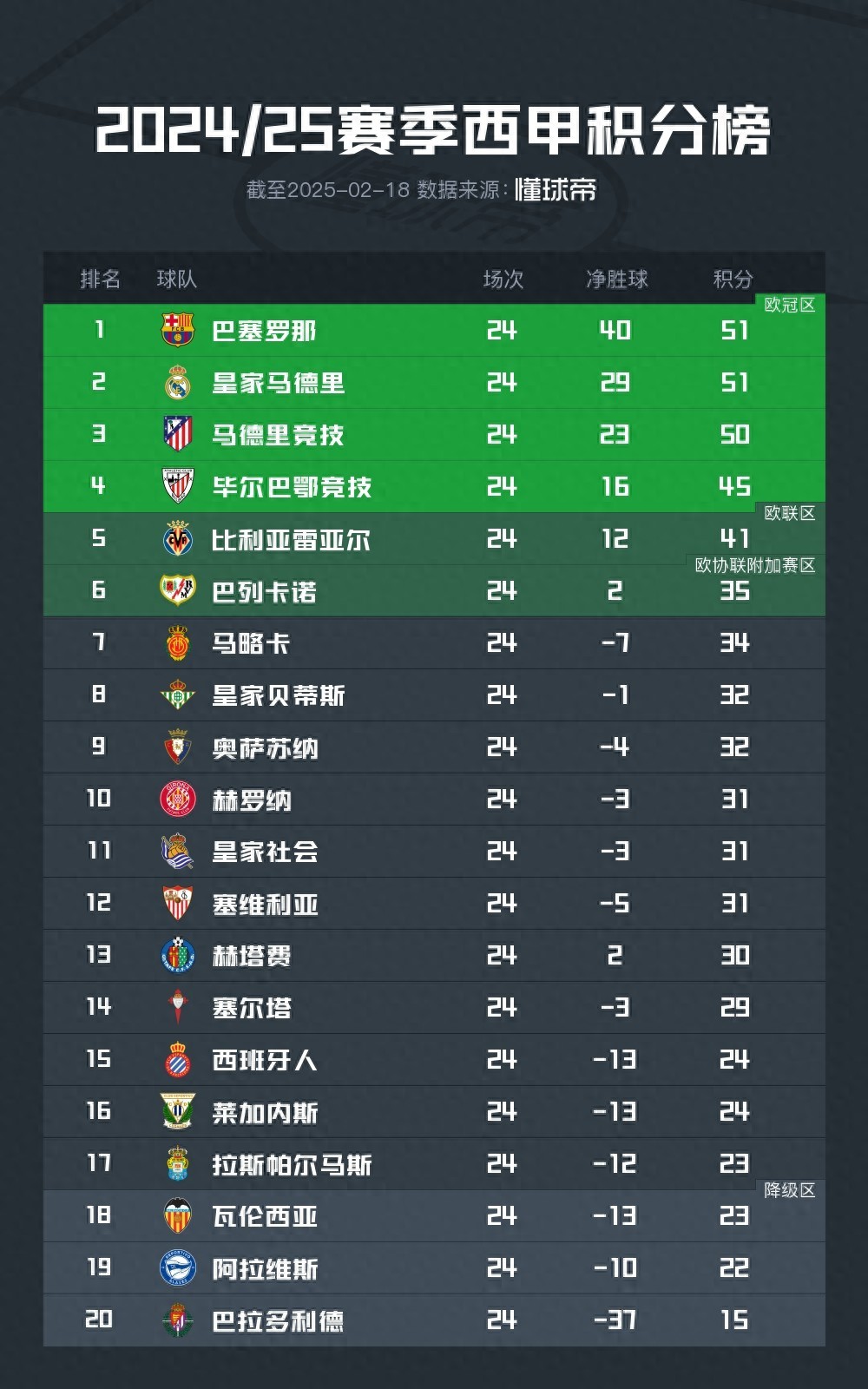The width and height of the screenshot is (868, 1389).
Task: Click the Barcelona club crest icon
Action: (x=178, y=330)
